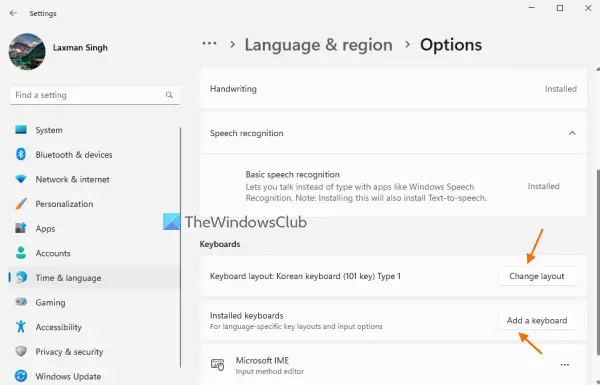The image size is (600, 385).
Task: Open Microsoft IME more options menu
Action: coord(565,365)
